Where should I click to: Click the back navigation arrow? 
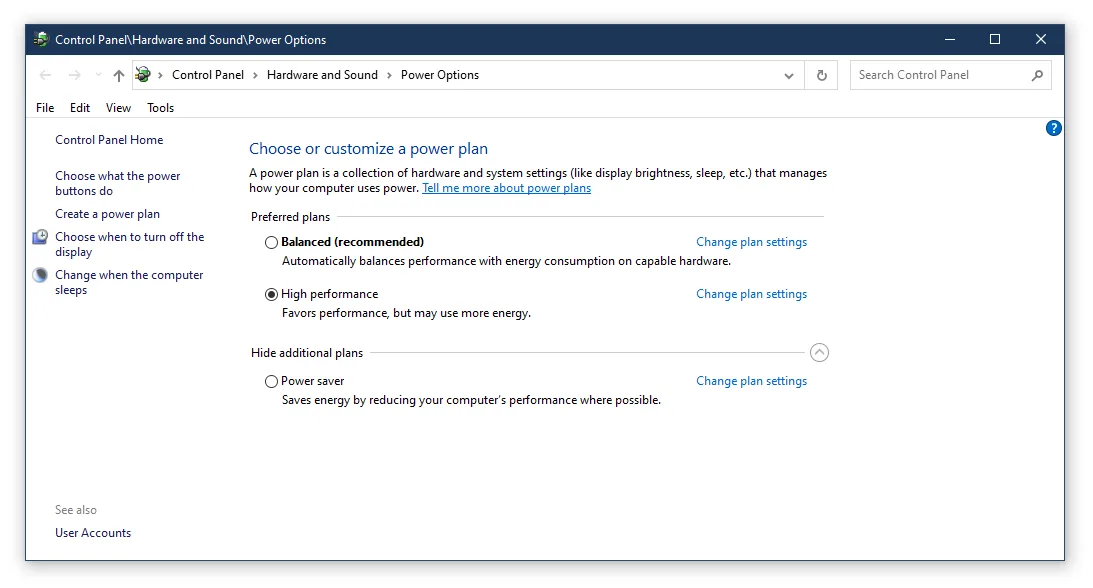(x=45, y=75)
